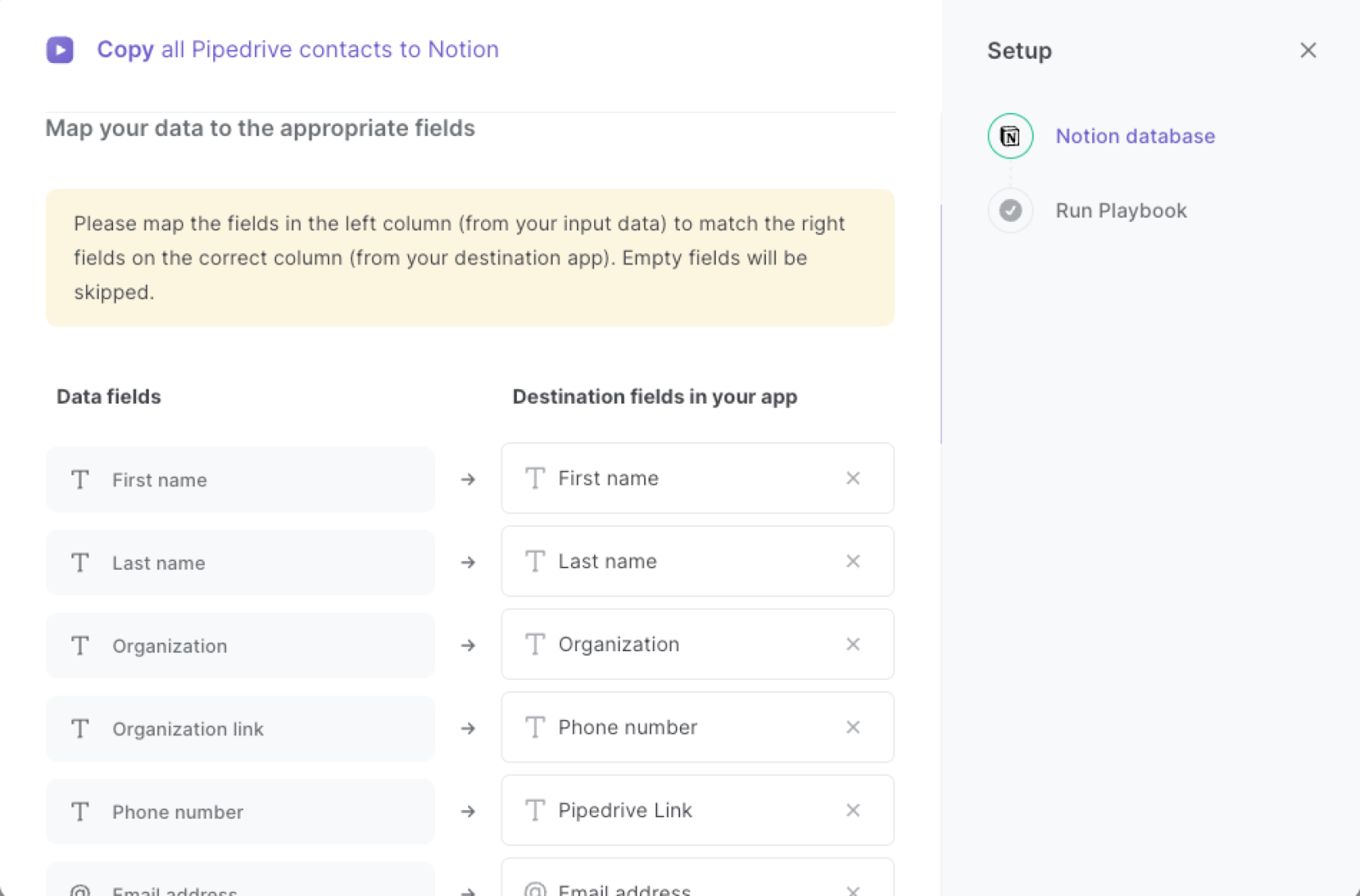Click the Run Playbook checkmark icon
This screenshot has height=896, width=1360.
tap(1010, 210)
